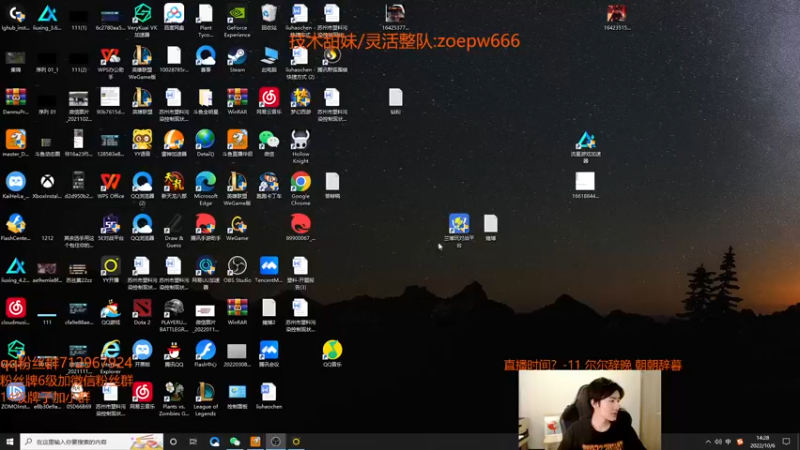The height and width of the screenshot is (450, 800).
Task: Launch Microsoft Edge from desktop
Action: pos(206,188)
